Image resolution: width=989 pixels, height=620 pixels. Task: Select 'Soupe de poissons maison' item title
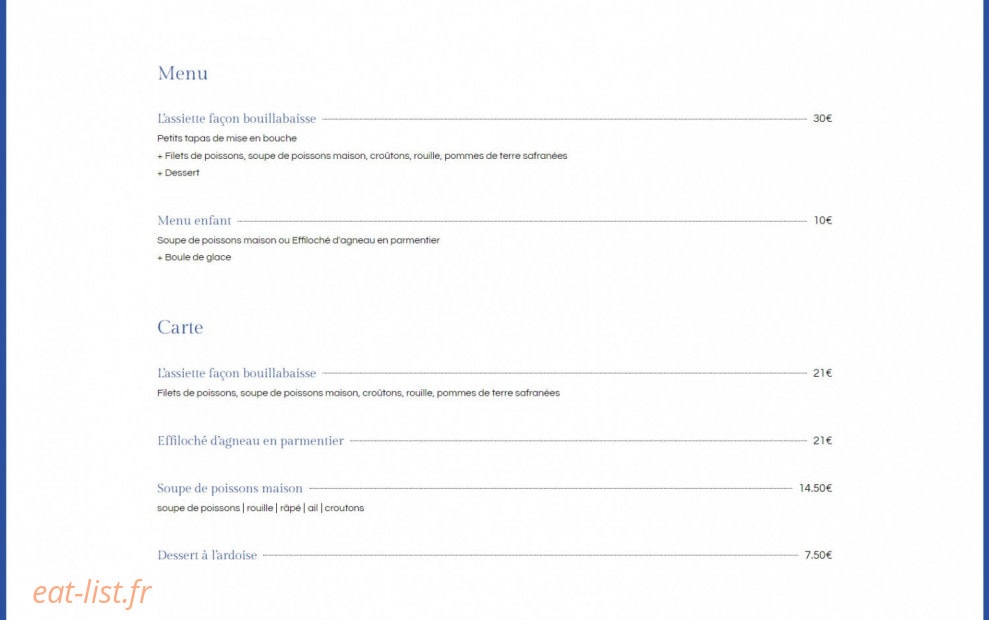pyautogui.click(x=230, y=488)
